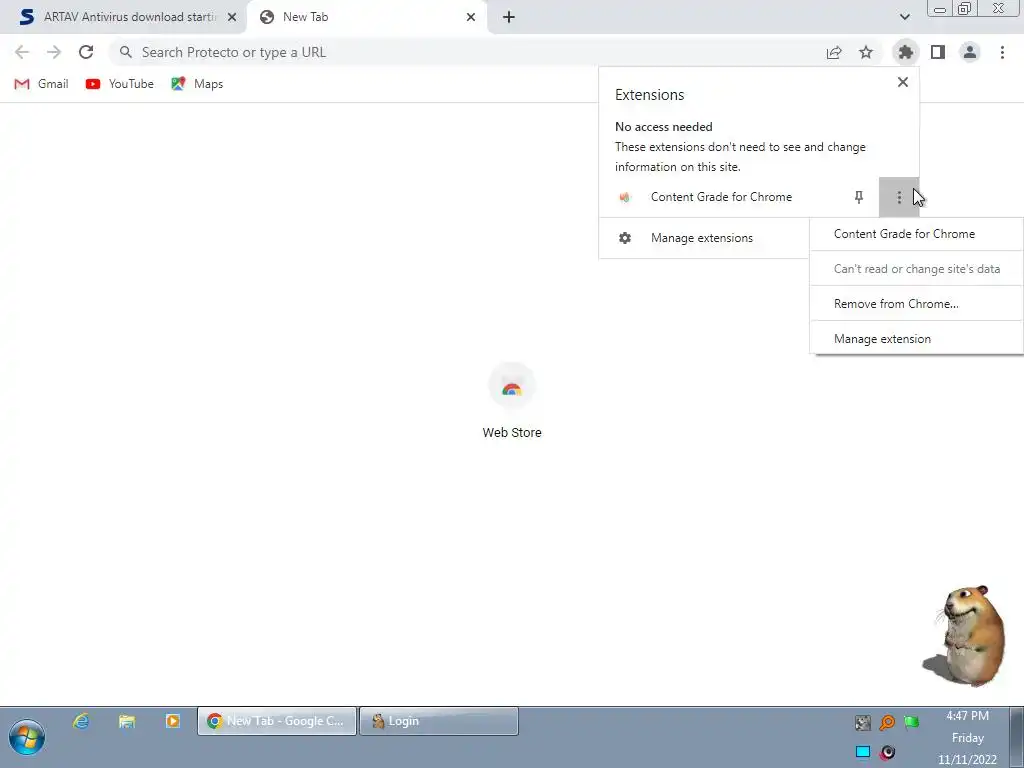The image size is (1024, 768).
Task: Close the New Tab tab
Action: (x=471, y=17)
